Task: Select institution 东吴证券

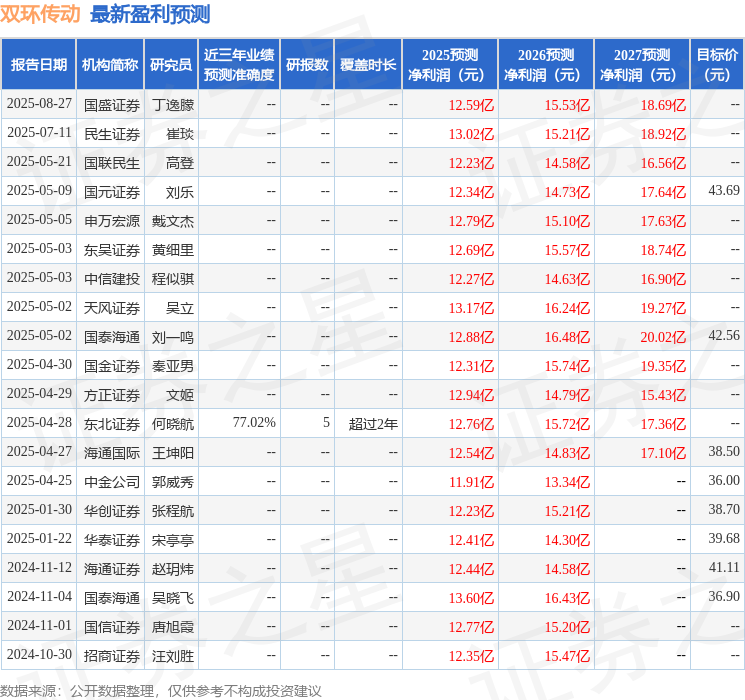Action: (112, 250)
